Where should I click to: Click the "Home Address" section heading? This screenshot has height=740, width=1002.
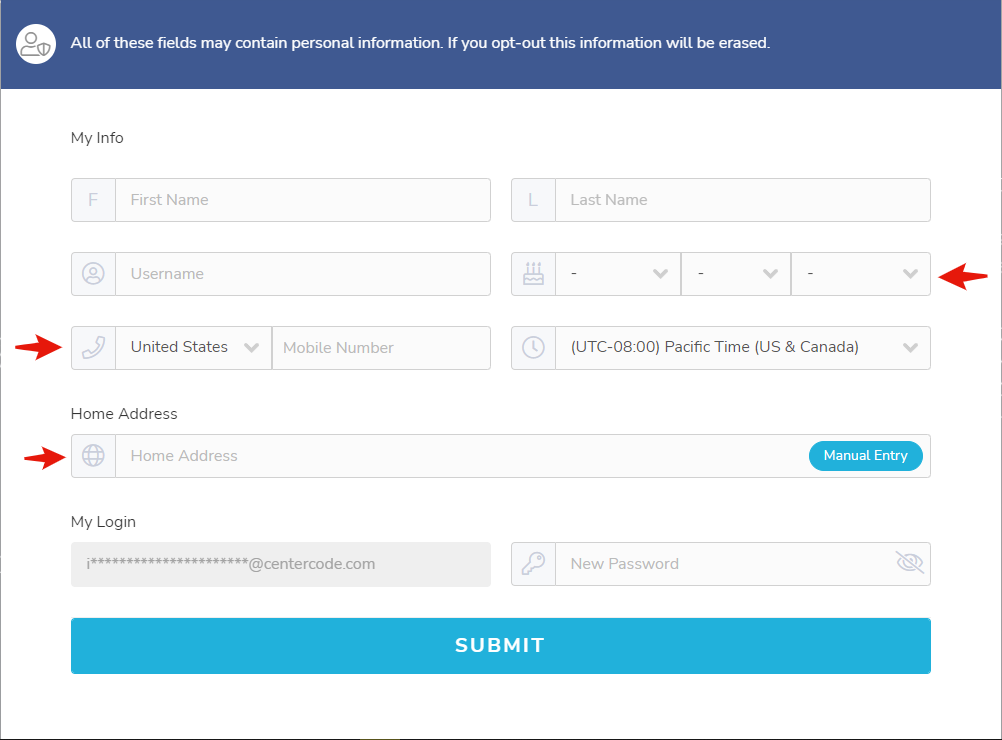click(124, 414)
